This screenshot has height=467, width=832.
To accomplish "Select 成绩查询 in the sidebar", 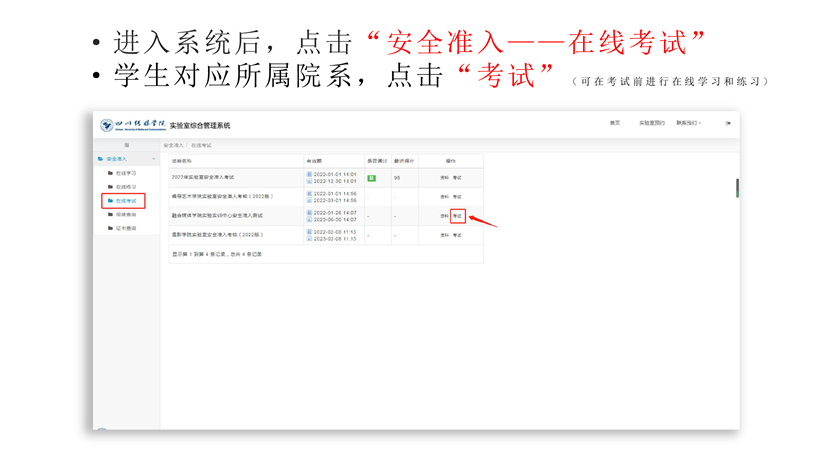I will tap(127, 214).
